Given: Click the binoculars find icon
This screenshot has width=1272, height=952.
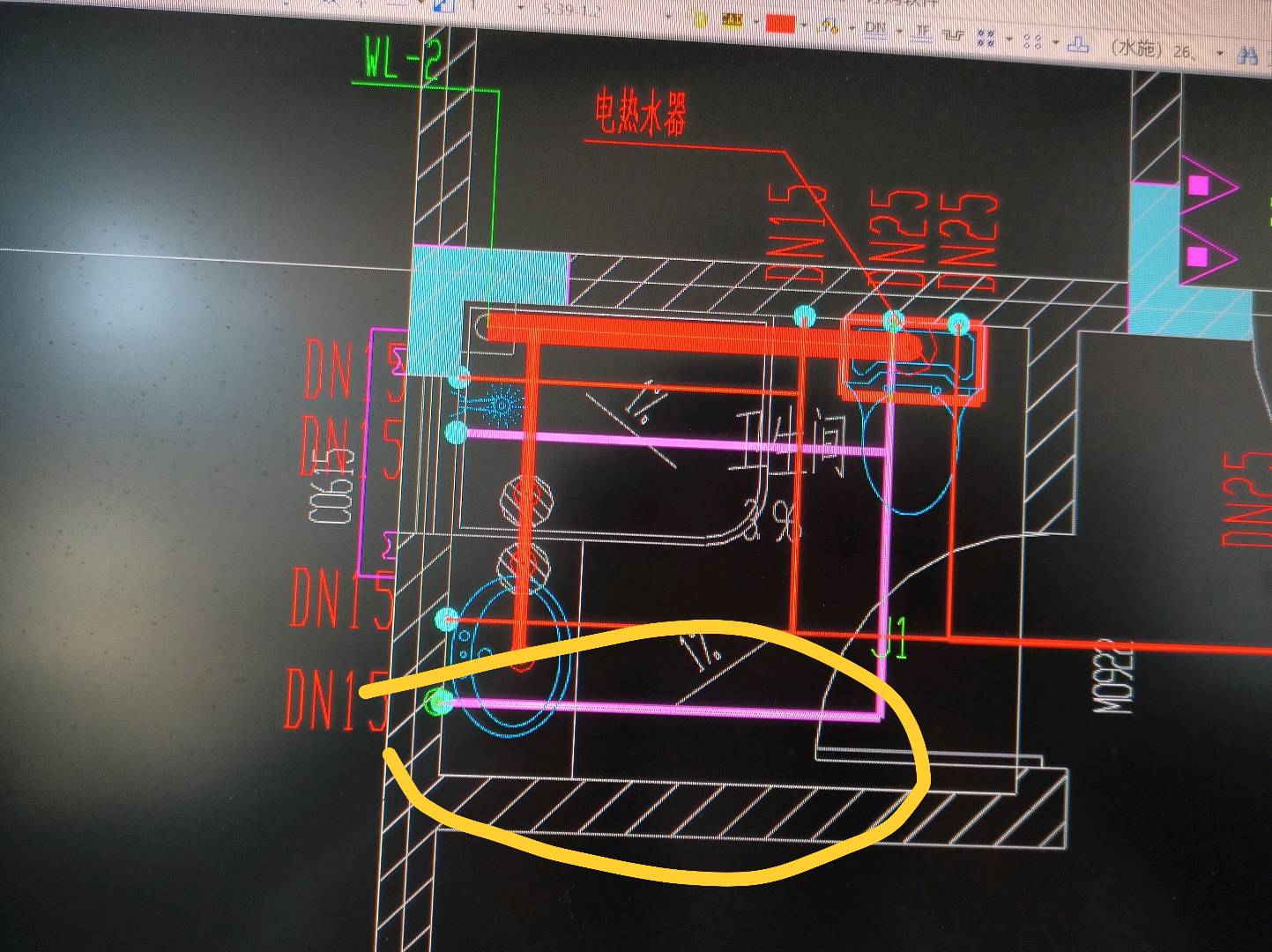Looking at the screenshot, I should (1248, 56).
